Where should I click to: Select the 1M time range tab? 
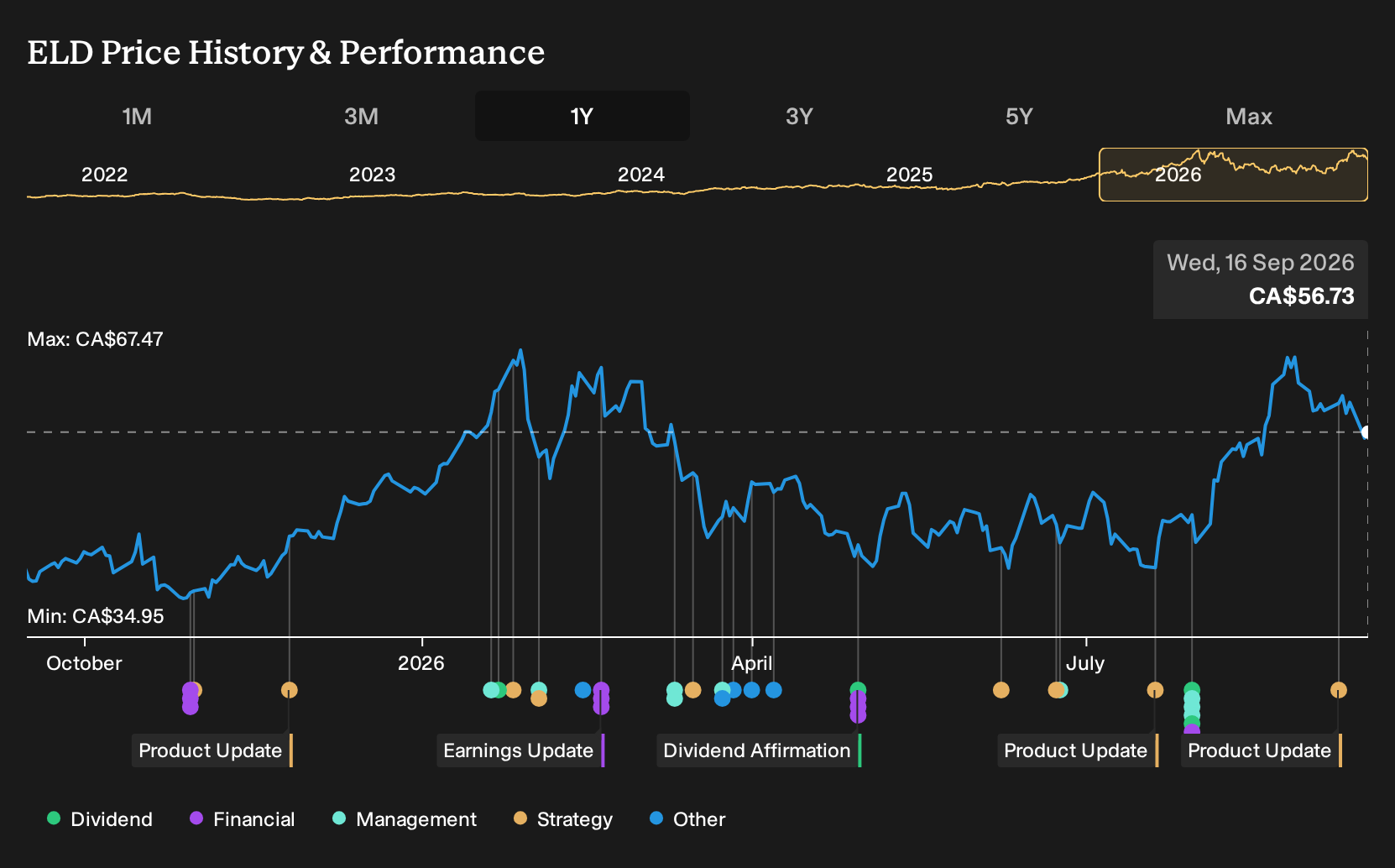137,116
